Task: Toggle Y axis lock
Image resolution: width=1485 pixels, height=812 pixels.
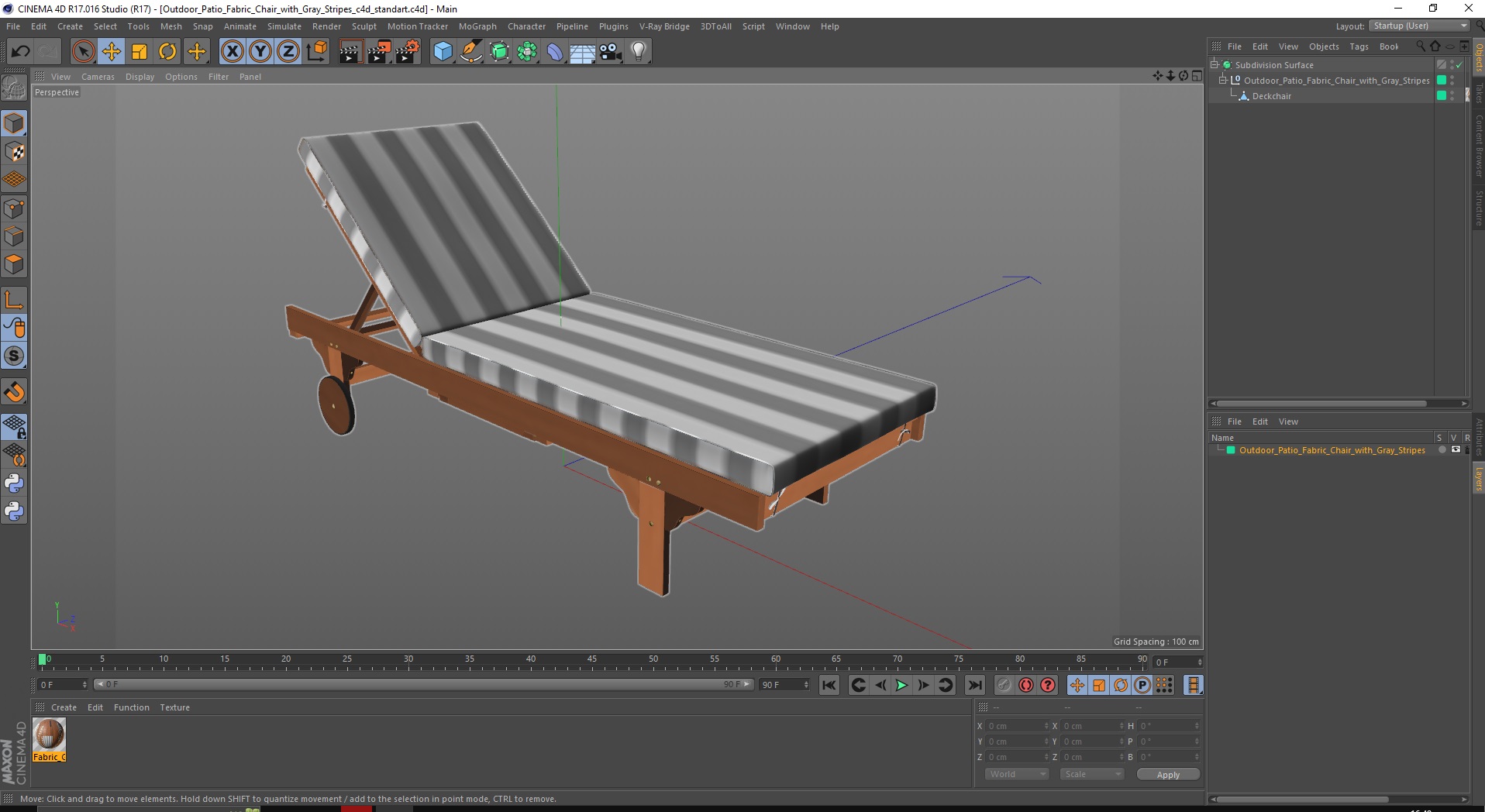Action: [x=260, y=52]
